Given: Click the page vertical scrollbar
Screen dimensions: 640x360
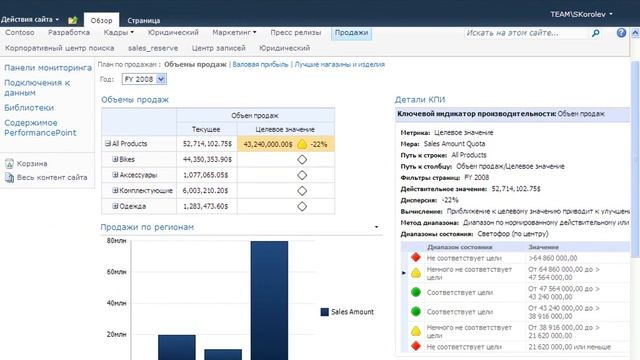Looking at the screenshot, I should 635,159.
